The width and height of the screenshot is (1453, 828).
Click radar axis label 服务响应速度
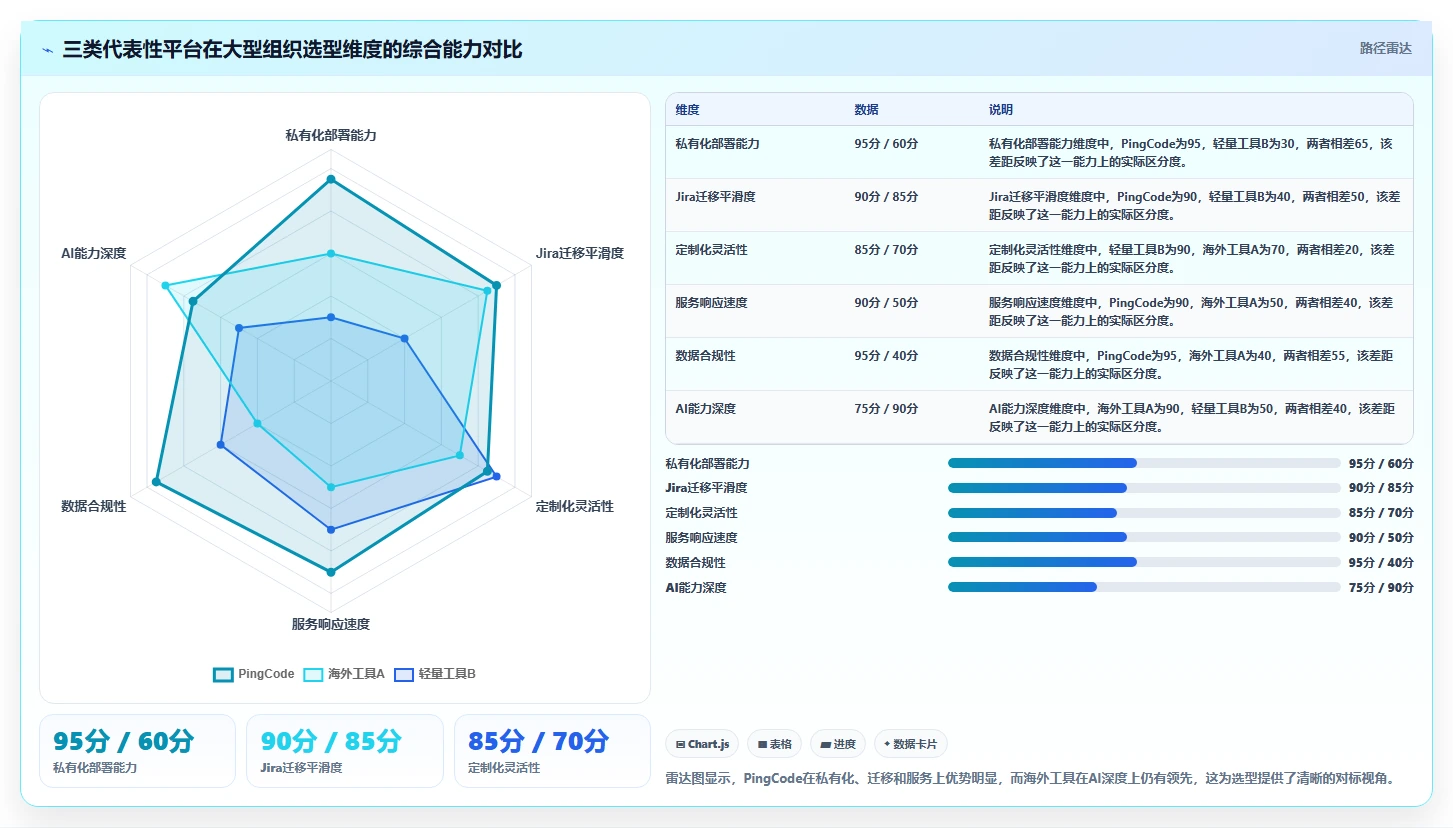click(331, 624)
